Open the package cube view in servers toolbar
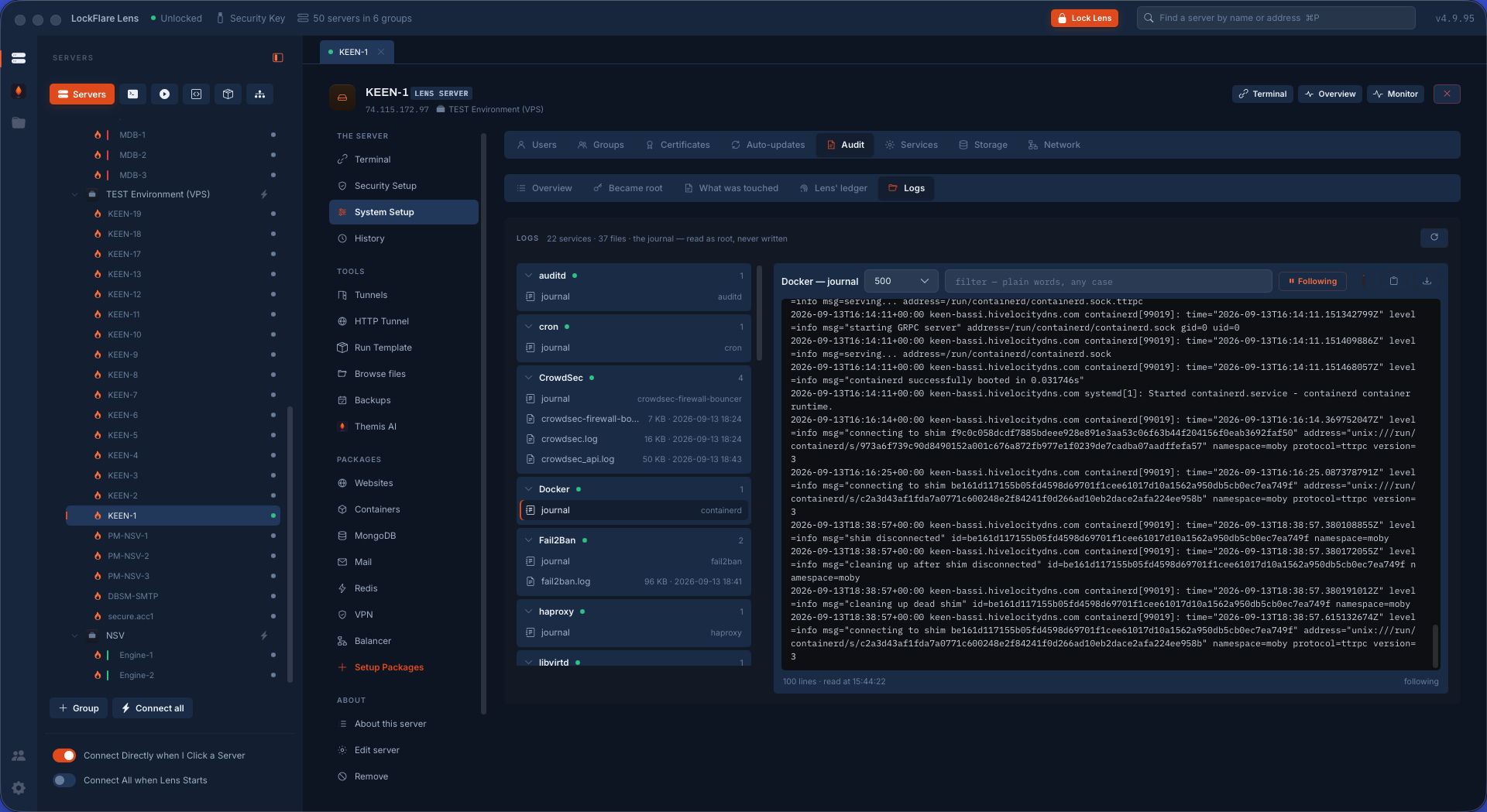 tap(228, 94)
